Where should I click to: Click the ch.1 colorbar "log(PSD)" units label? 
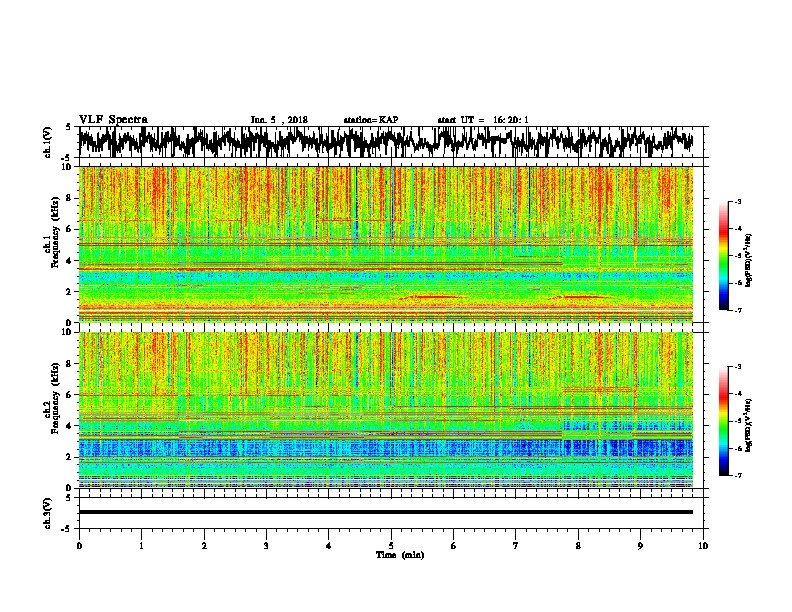click(749, 260)
